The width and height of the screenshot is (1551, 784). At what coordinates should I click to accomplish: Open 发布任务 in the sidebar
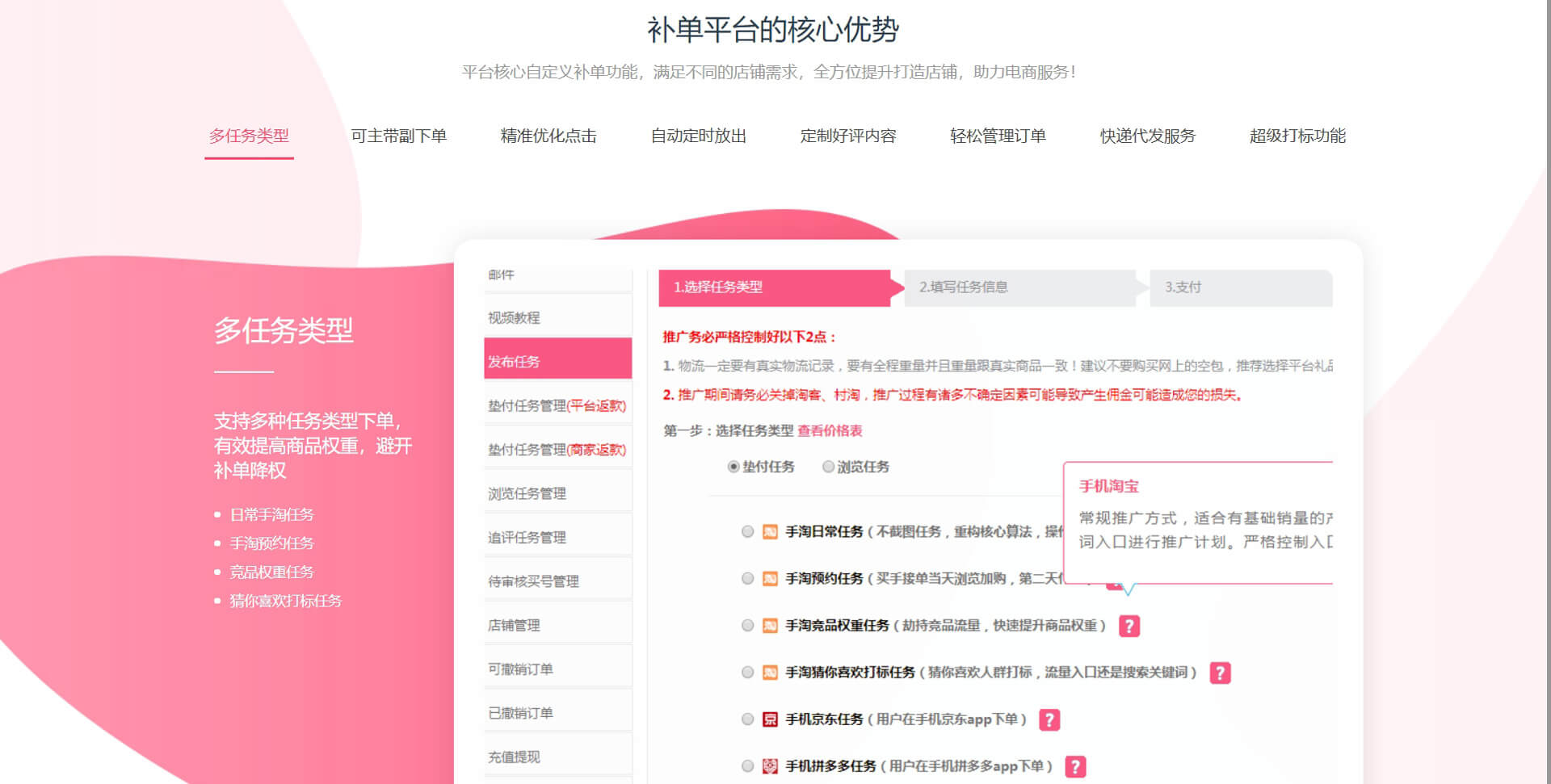(x=557, y=361)
